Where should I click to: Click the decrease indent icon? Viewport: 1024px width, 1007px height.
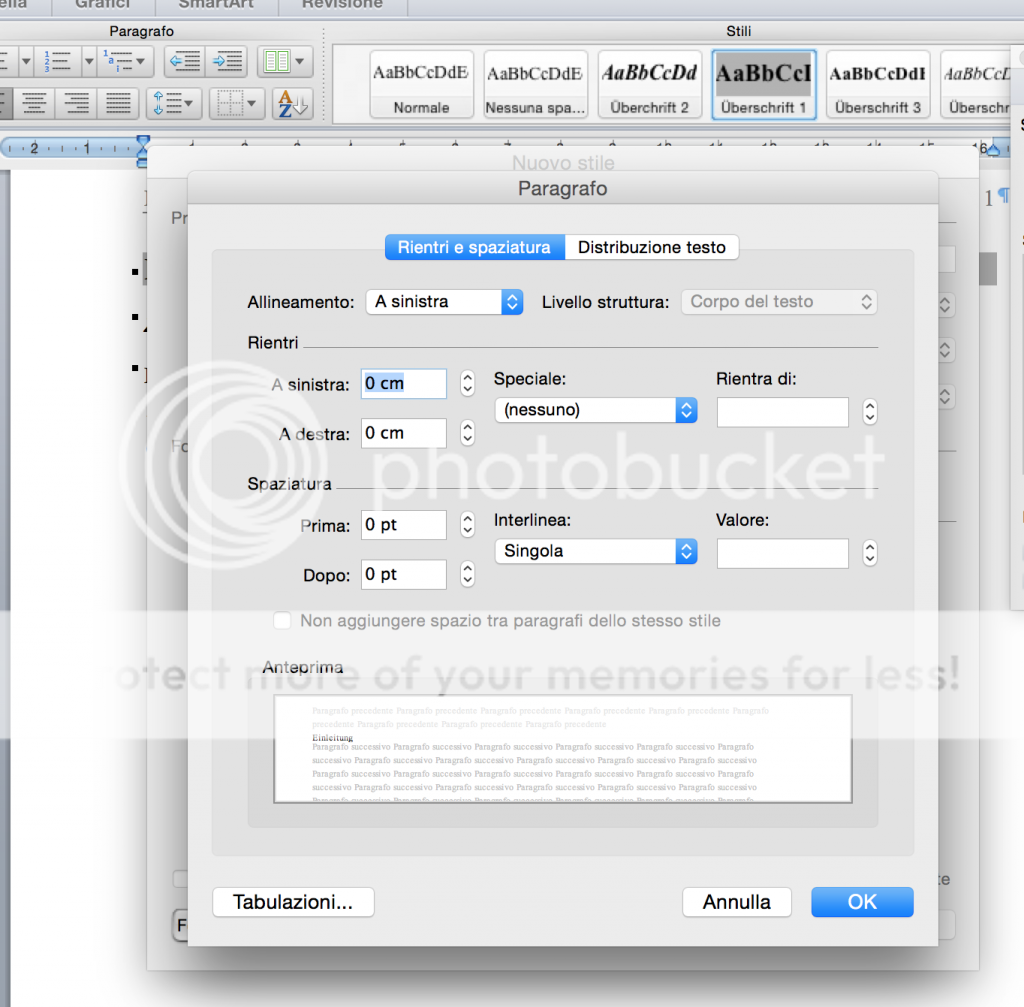click(185, 61)
